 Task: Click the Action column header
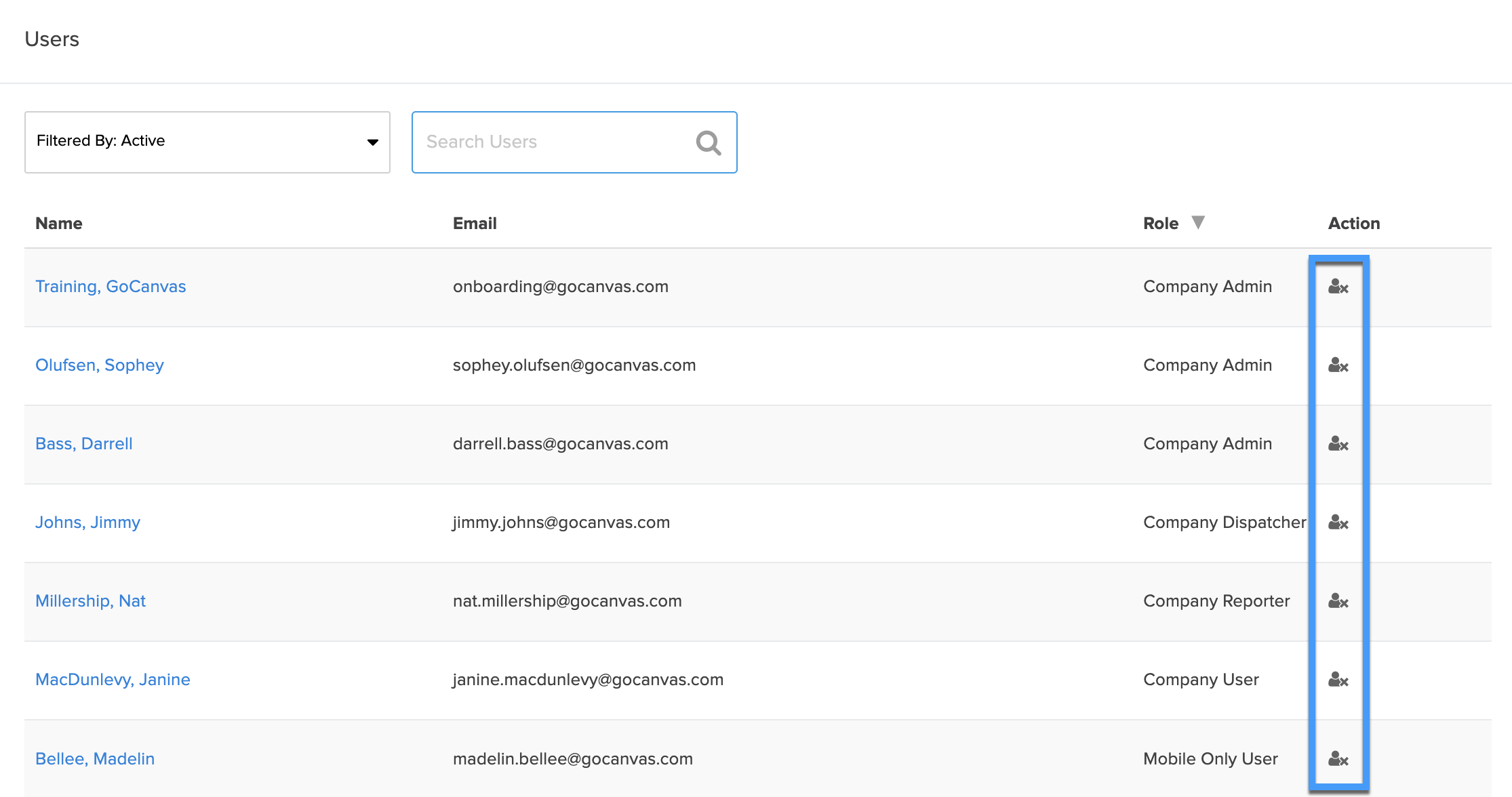point(1354,224)
